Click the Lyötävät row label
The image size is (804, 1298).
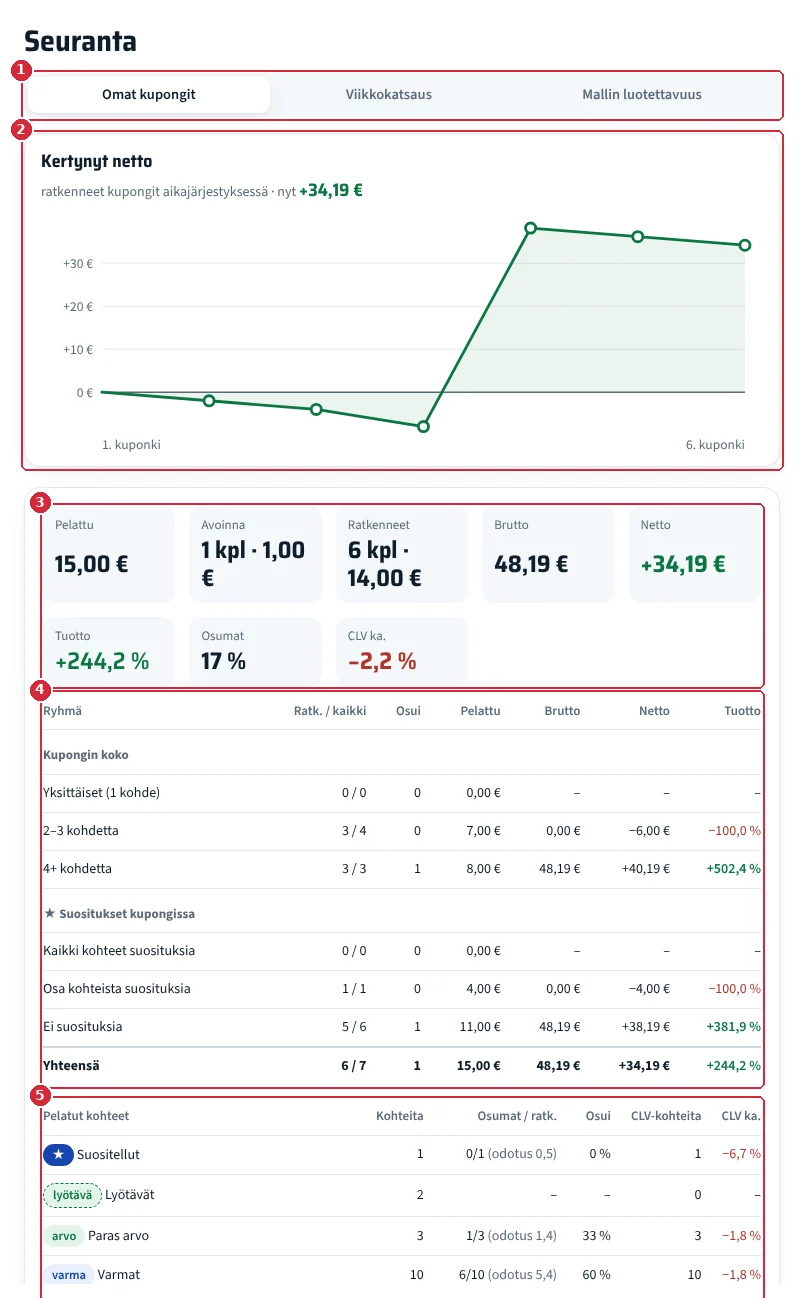[130, 1194]
